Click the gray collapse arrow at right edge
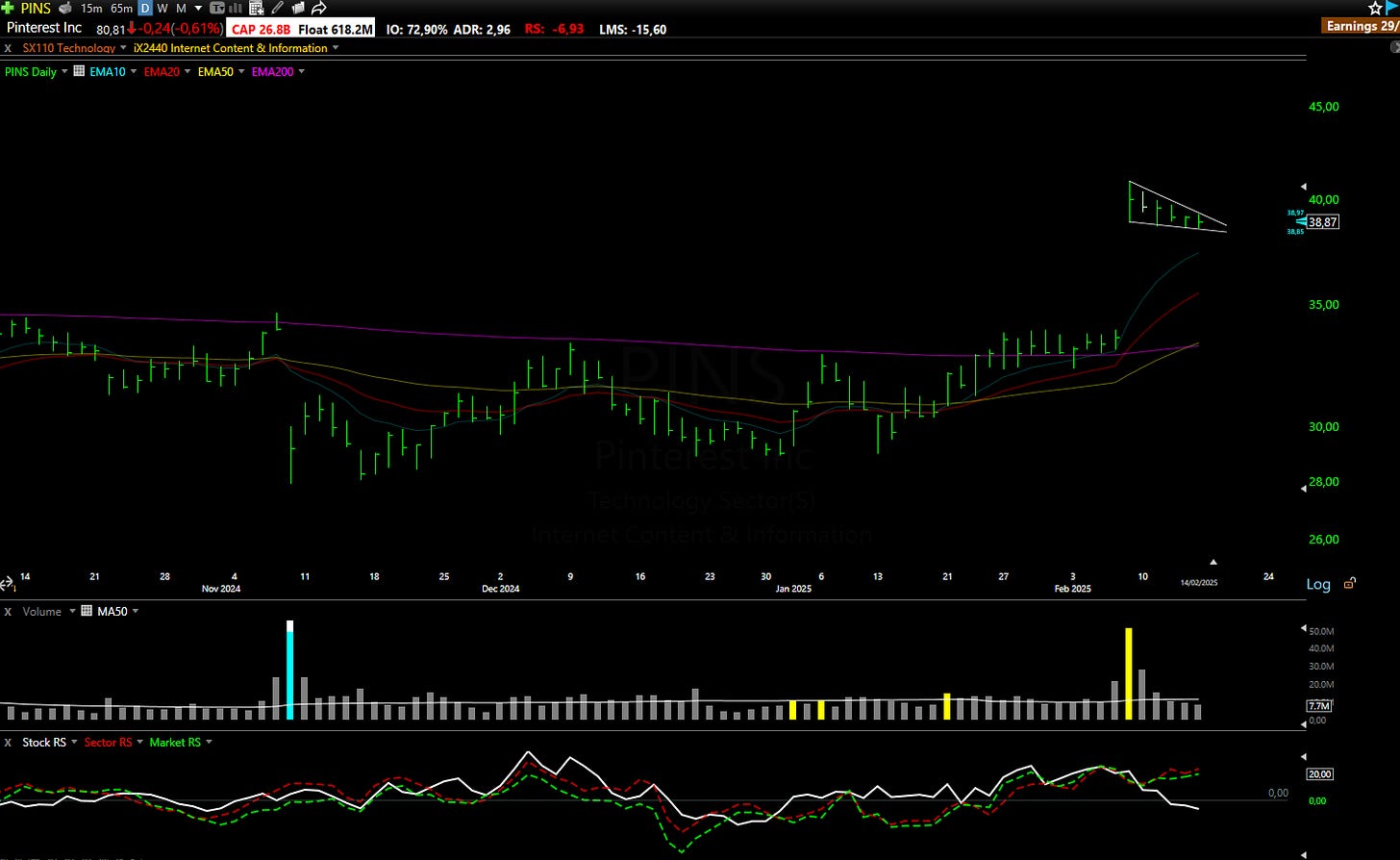The height and width of the screenshot is (860, 1400). pyautogui.click(x=1395, y=46)
